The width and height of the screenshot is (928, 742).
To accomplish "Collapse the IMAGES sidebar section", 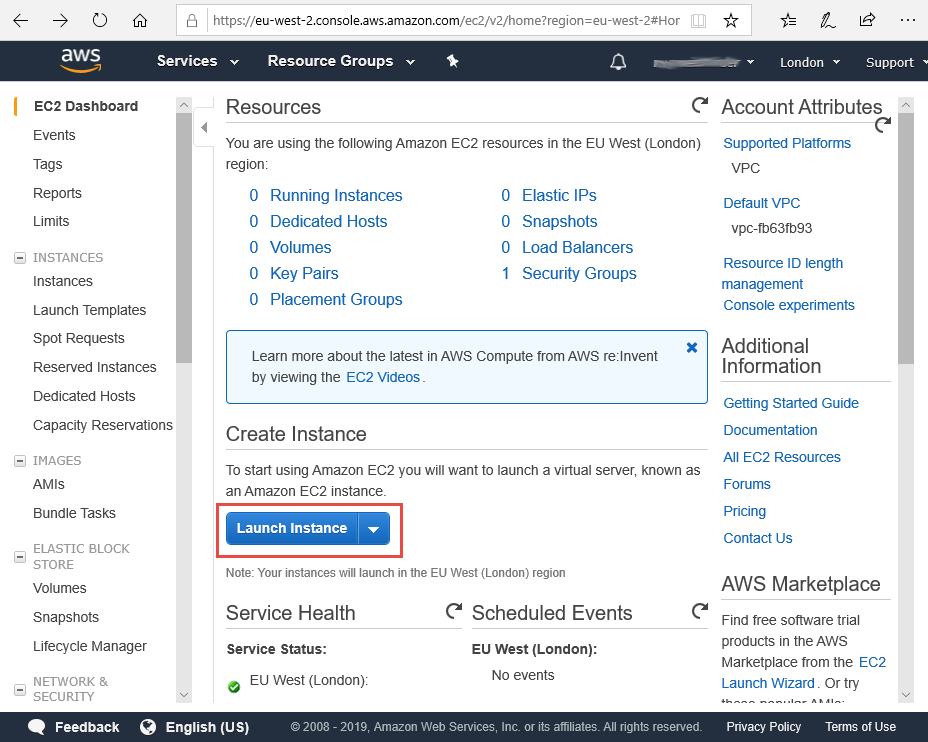I will click(x=20, y=461).
